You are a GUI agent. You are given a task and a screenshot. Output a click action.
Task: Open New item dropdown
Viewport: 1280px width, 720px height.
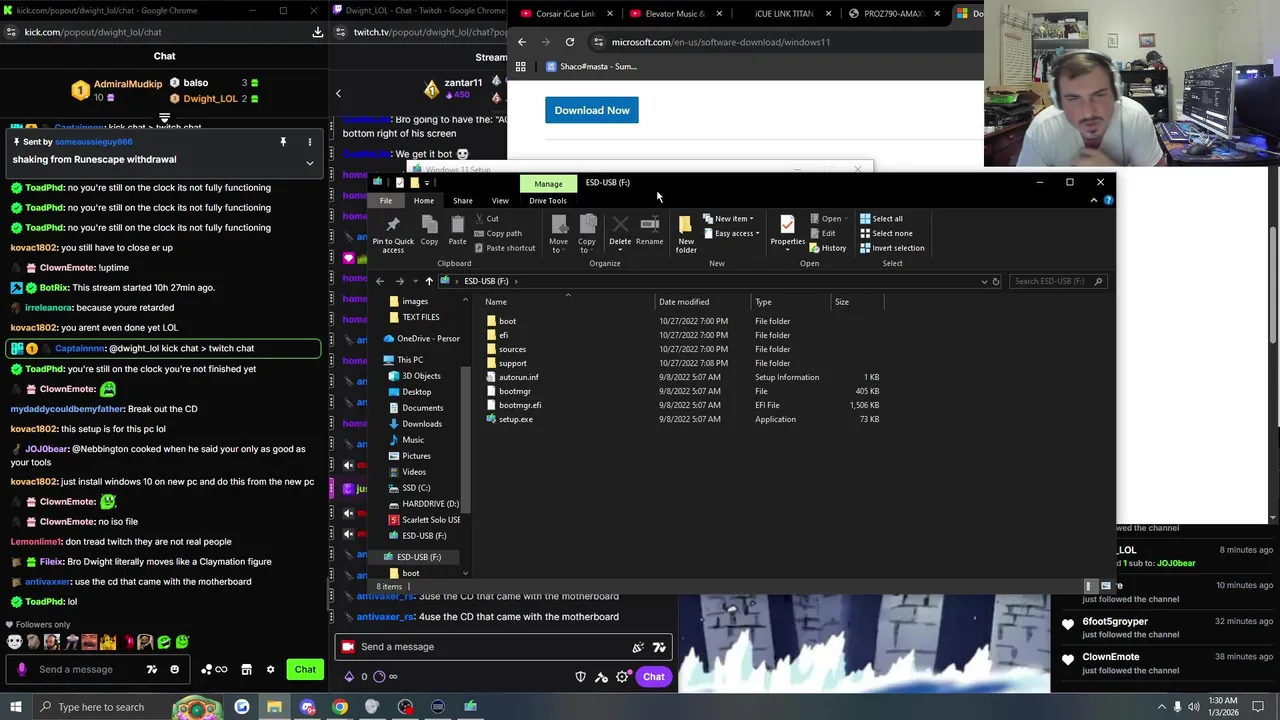pyautogui.click(x=729, y=219)
